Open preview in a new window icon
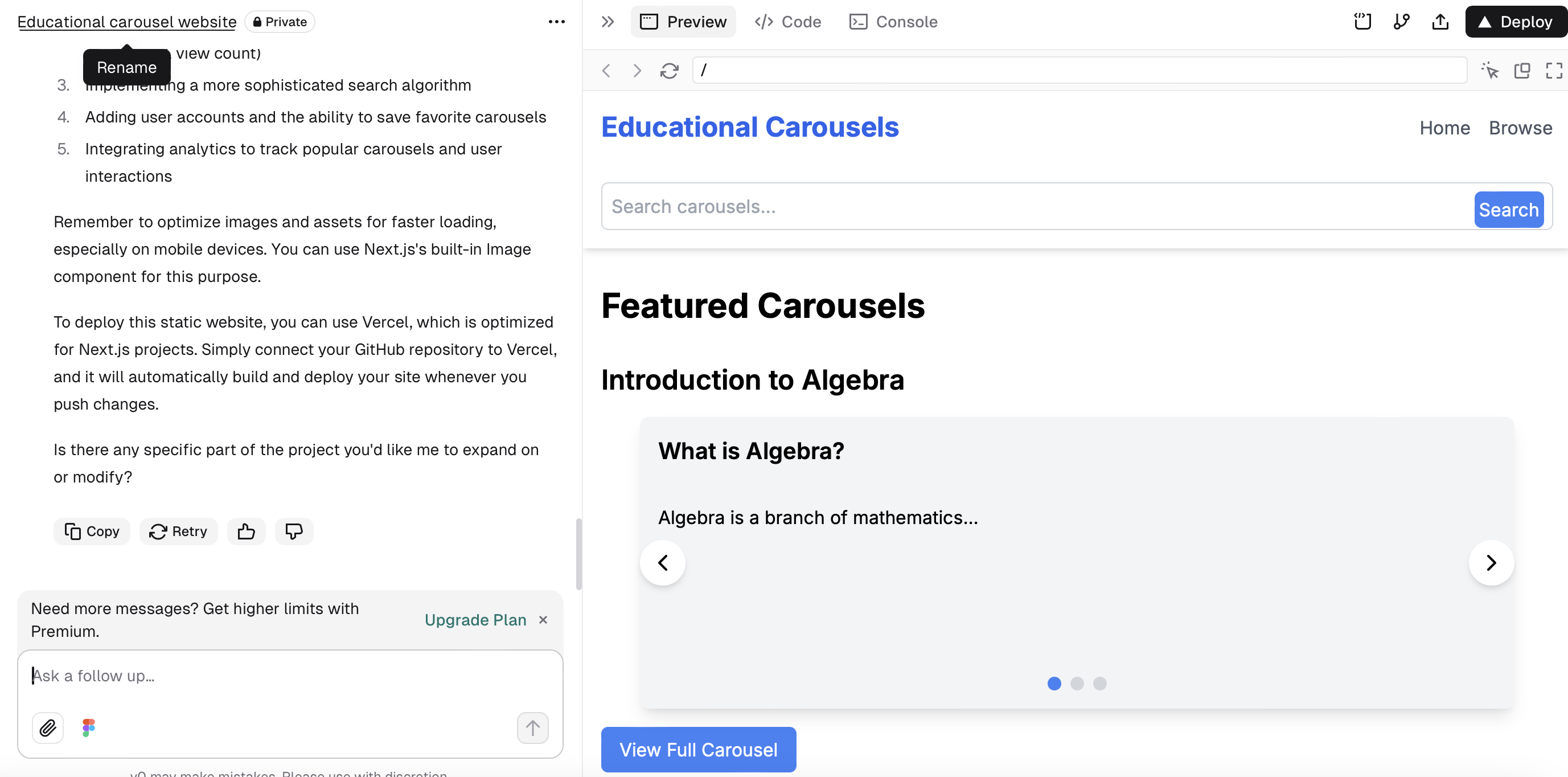 [x=1522, y=71]
